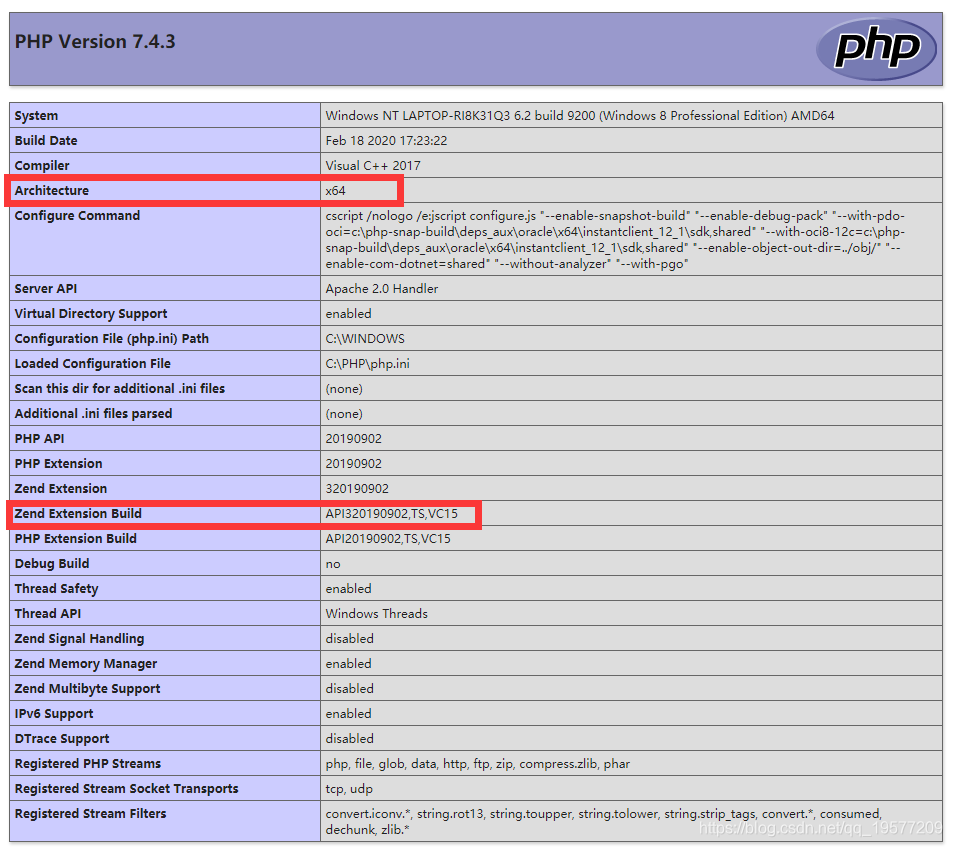Click 'Configuration File (php.ini) Path' label

tap(112, 338)
